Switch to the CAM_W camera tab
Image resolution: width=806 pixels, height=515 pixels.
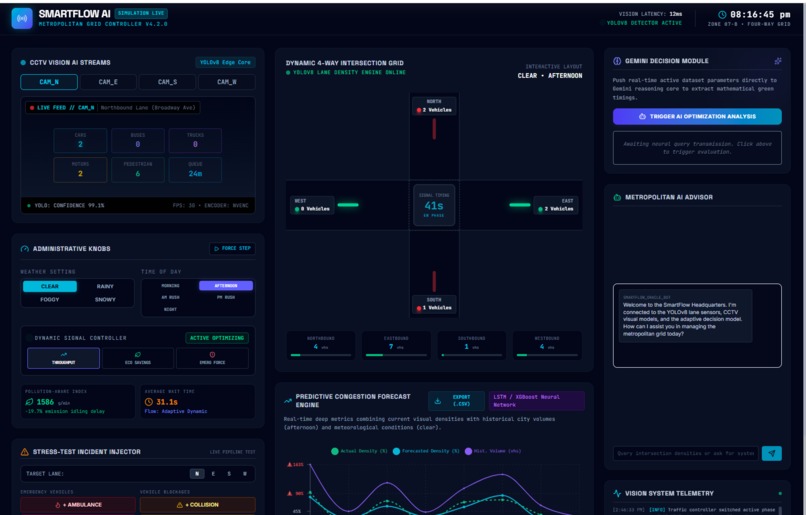pos(227,82)
